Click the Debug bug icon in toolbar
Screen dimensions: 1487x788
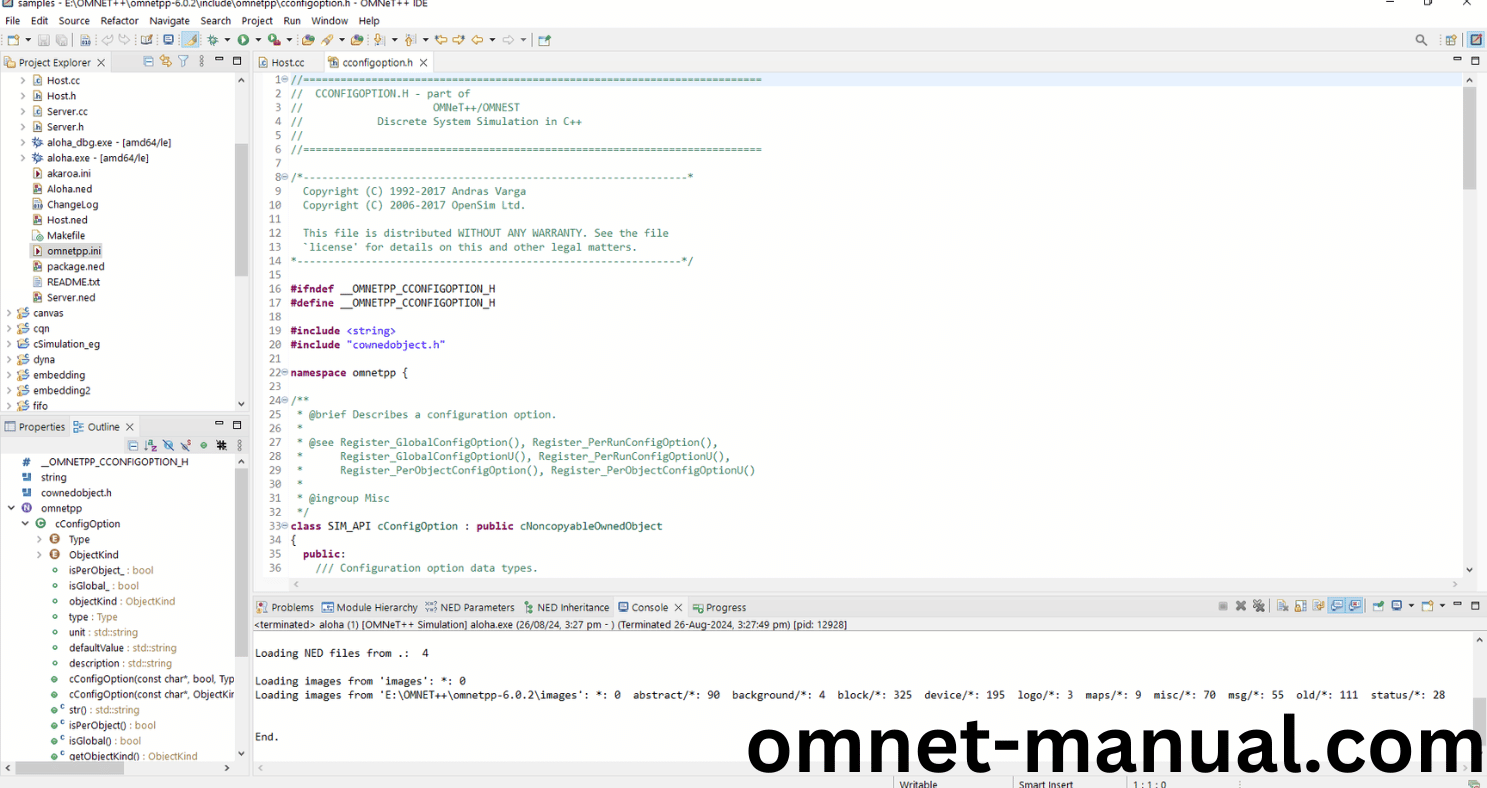pyautogui.click(x=212, y=40)
